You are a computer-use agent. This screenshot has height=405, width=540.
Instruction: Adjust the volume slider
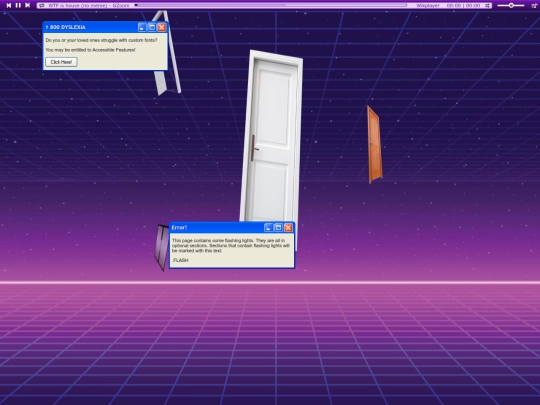coord(511,6)
